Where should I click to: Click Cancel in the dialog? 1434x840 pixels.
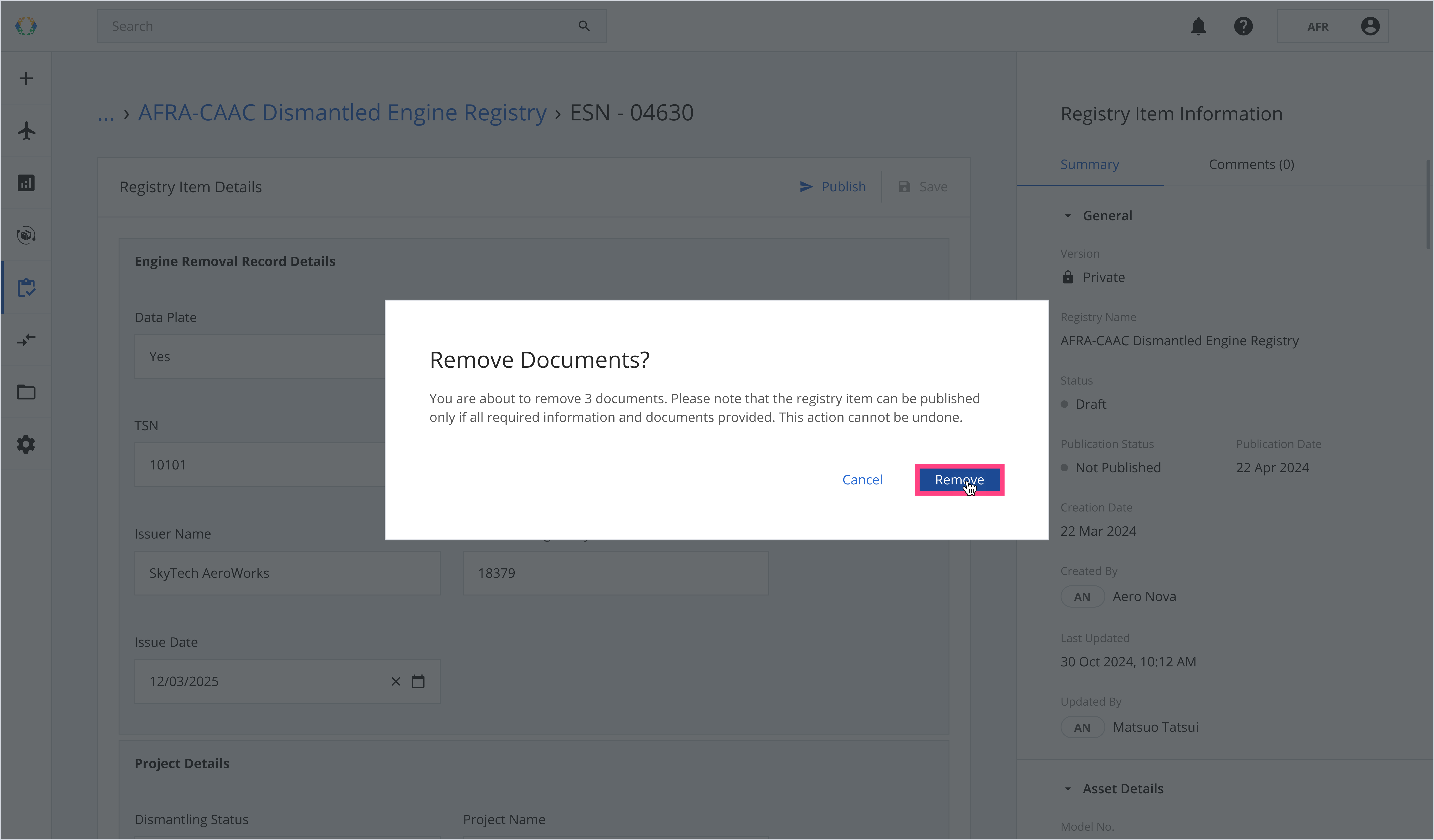[862, 480]
